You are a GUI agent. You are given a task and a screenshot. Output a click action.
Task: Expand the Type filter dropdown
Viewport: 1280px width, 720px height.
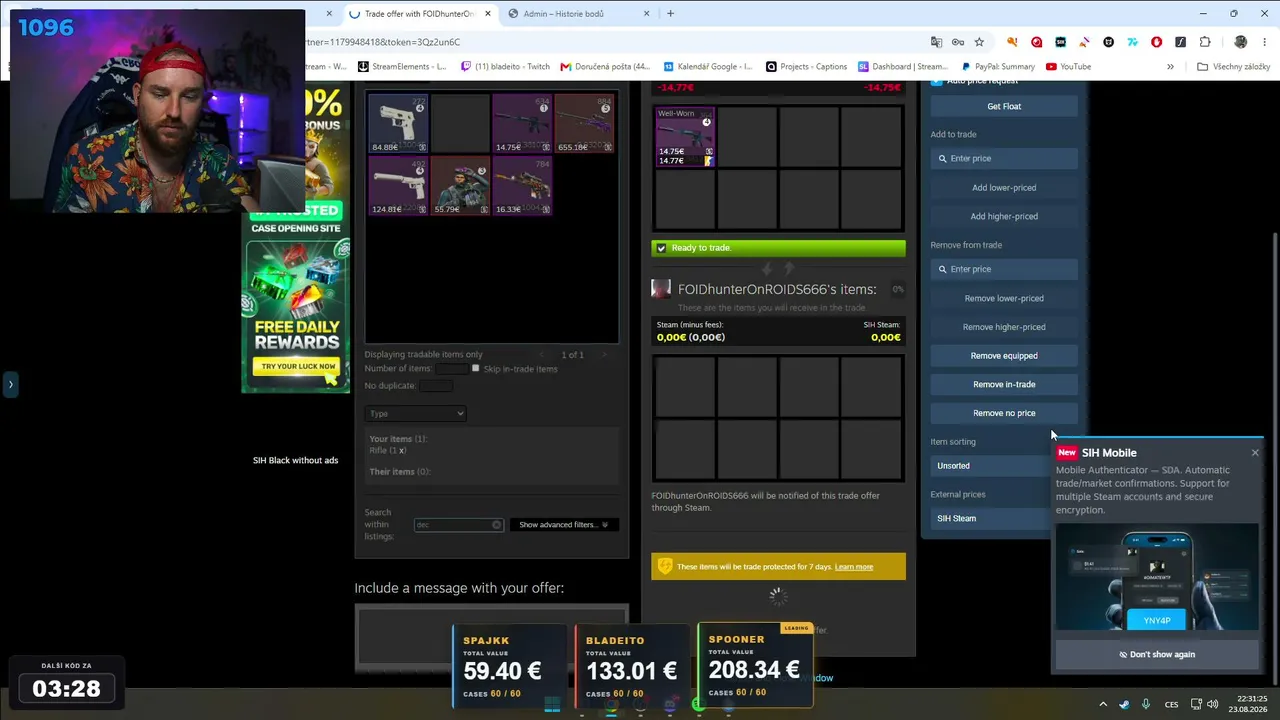pos(416,414)
